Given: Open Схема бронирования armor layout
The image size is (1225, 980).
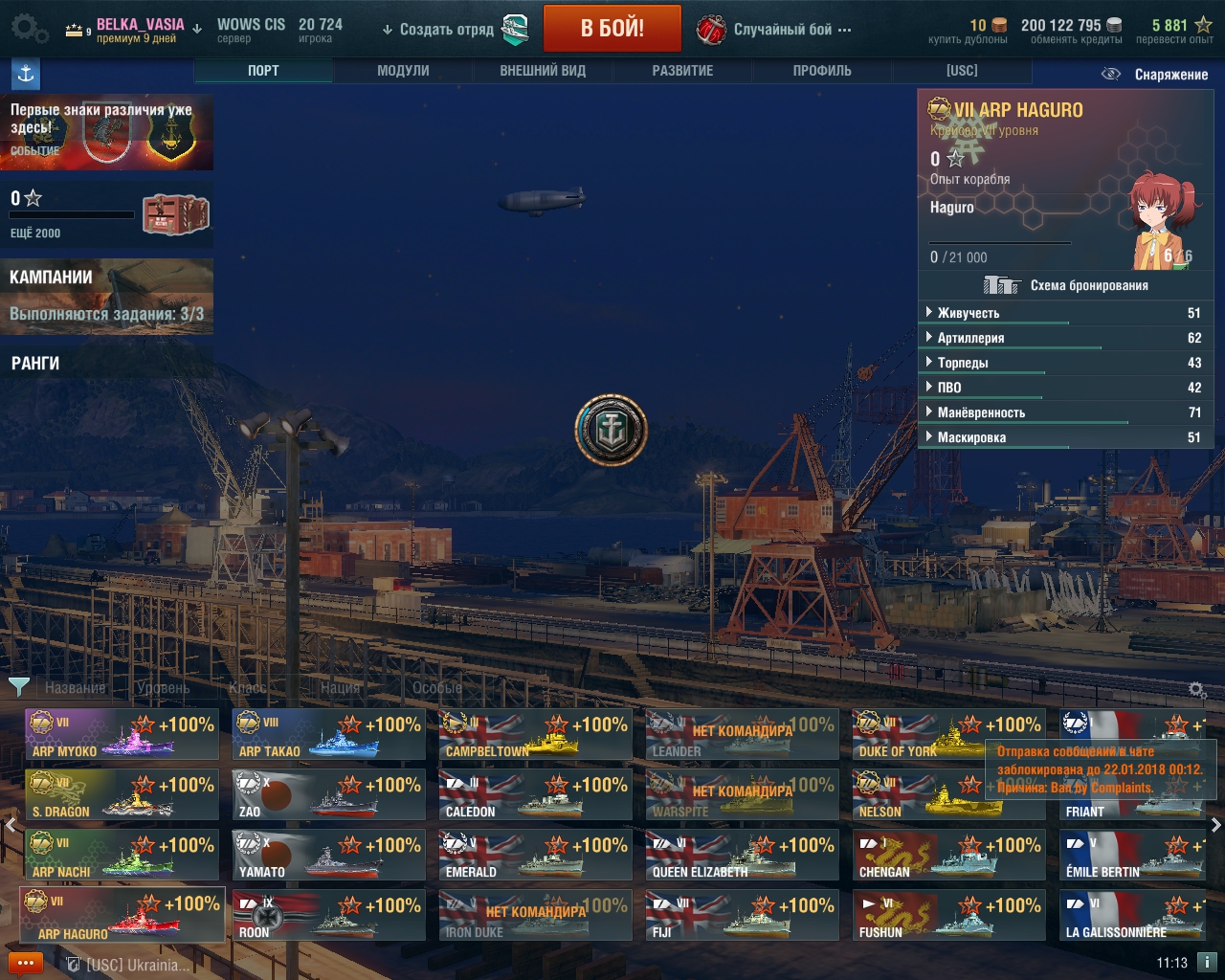Looking at the screenshot, I should [x=1066, y=285].
